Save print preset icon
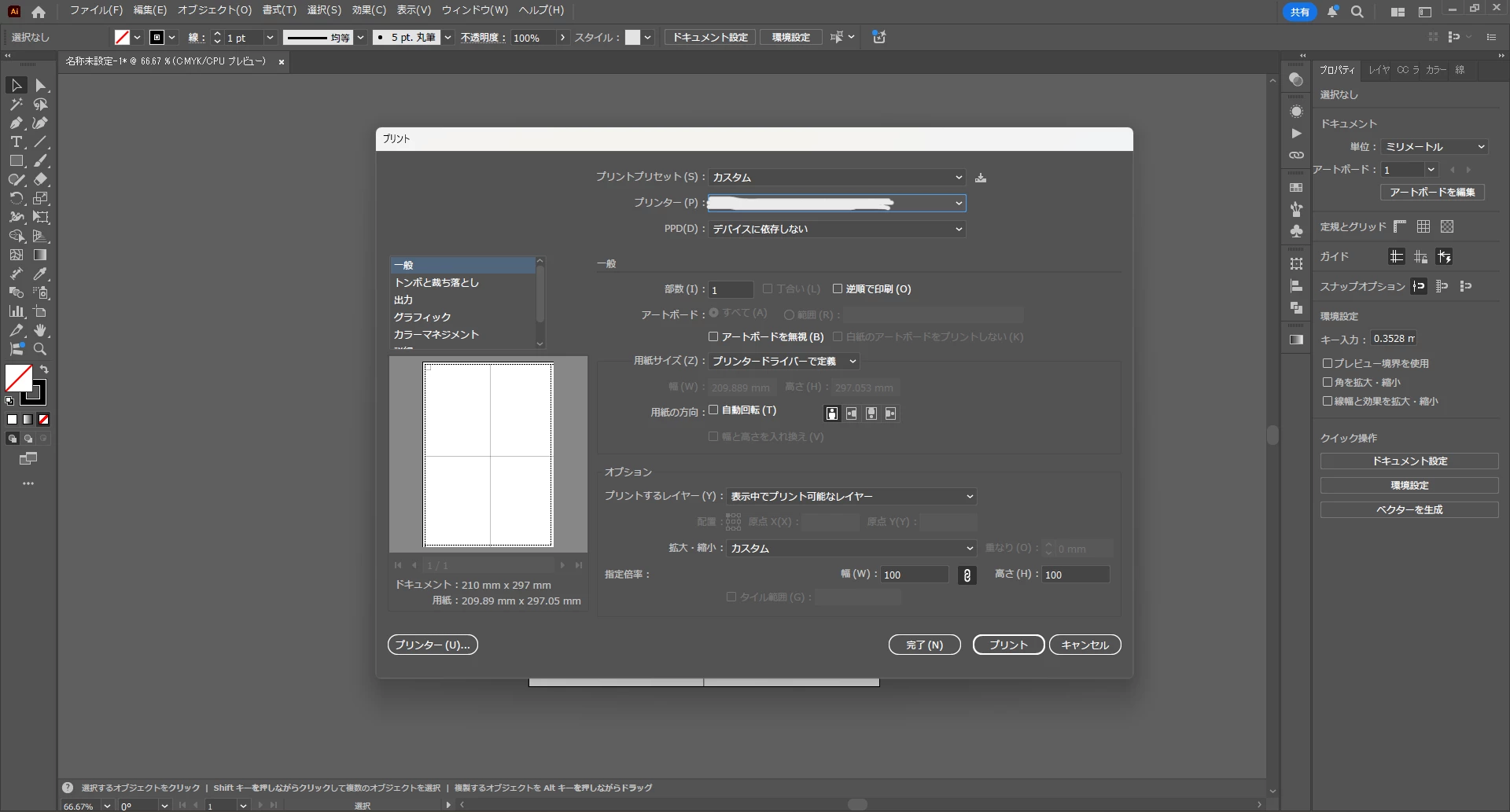This screenshot has width=1510, height=812. pos(981,178)
